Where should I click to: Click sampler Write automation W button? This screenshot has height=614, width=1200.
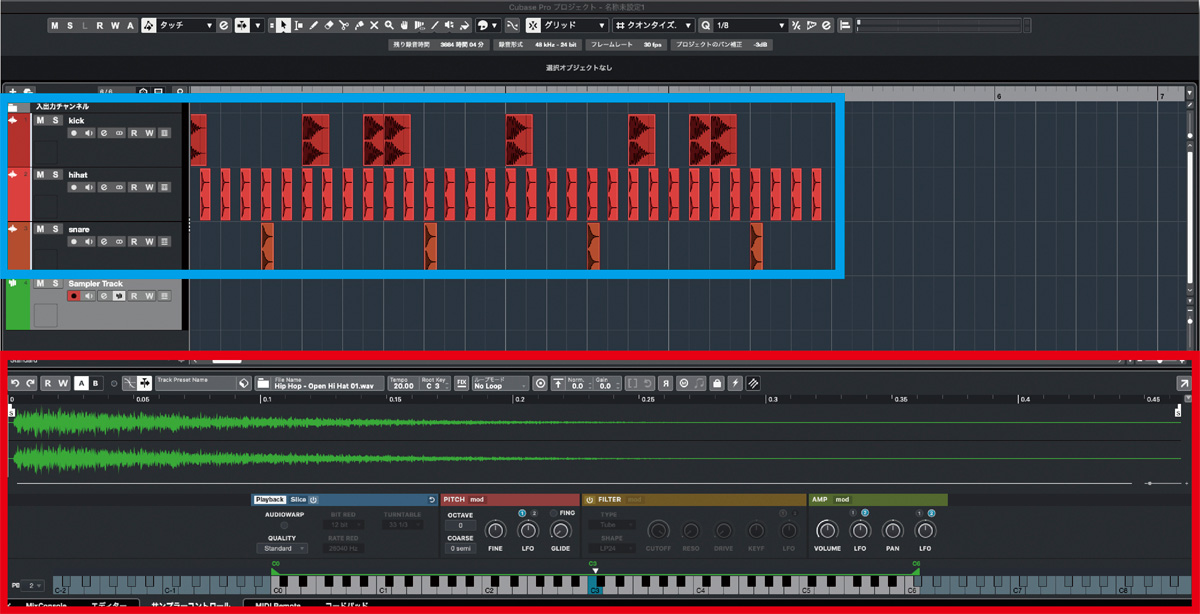[x=63, y=383]
